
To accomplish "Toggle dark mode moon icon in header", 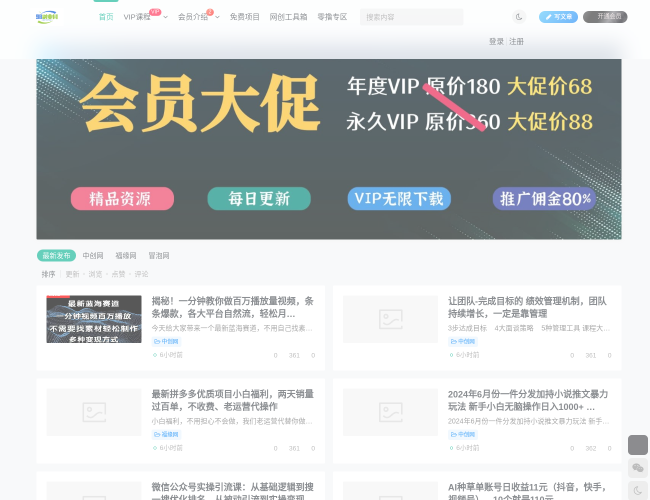I will pyautogui.click(x=519, y=17).
